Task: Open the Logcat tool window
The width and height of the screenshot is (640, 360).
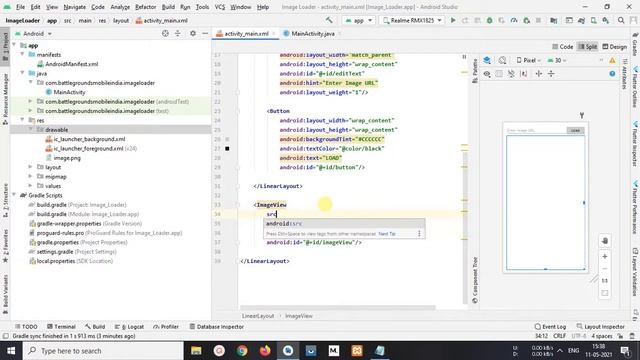Action: pyautogui.click(x=129, y=327)
